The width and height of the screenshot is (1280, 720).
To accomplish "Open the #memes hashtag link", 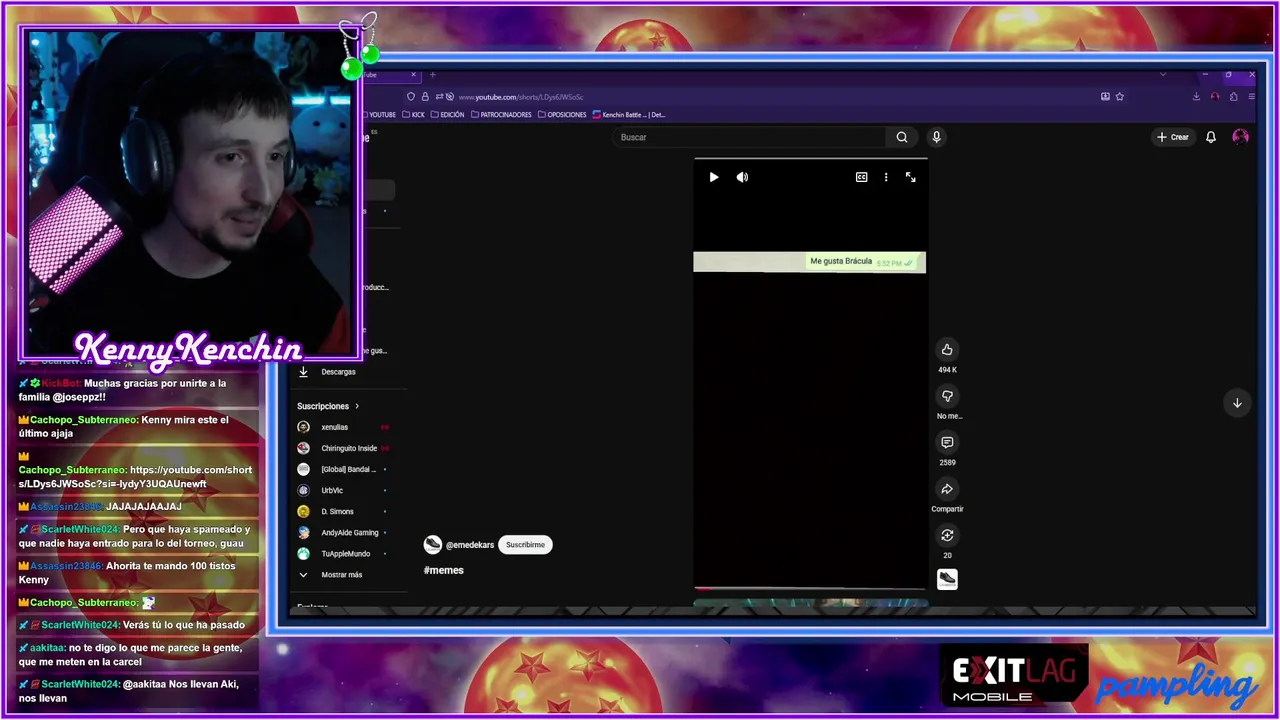I will 444,570.
